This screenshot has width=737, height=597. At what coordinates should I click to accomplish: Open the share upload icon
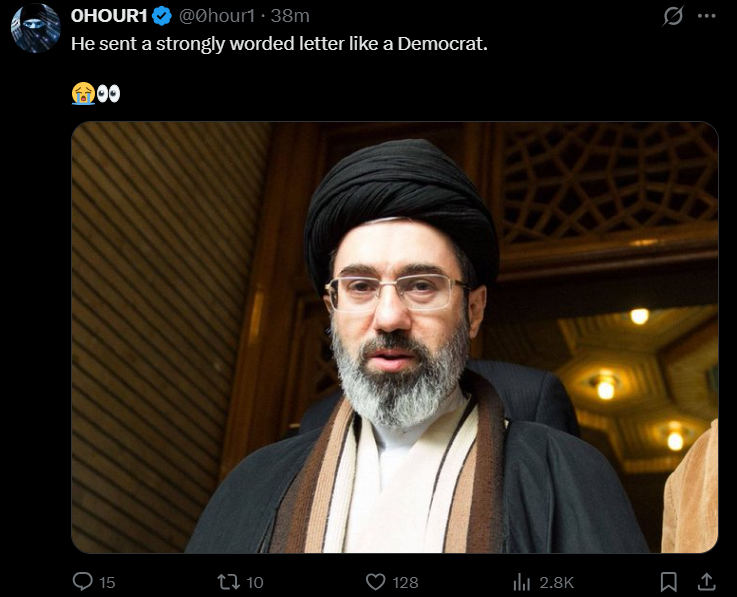tap(706, 582)
